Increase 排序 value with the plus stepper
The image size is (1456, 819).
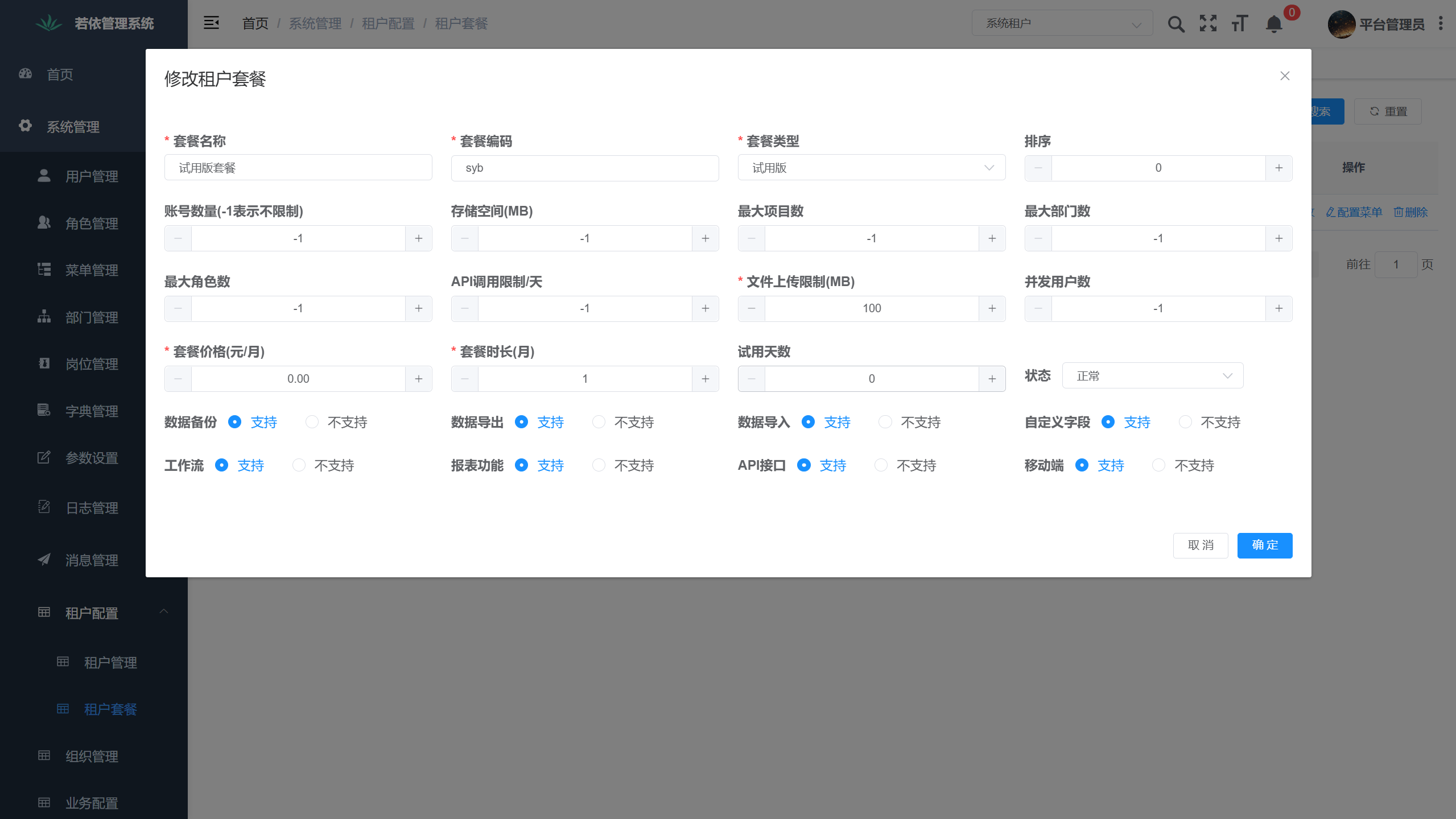click(1280, 167)
